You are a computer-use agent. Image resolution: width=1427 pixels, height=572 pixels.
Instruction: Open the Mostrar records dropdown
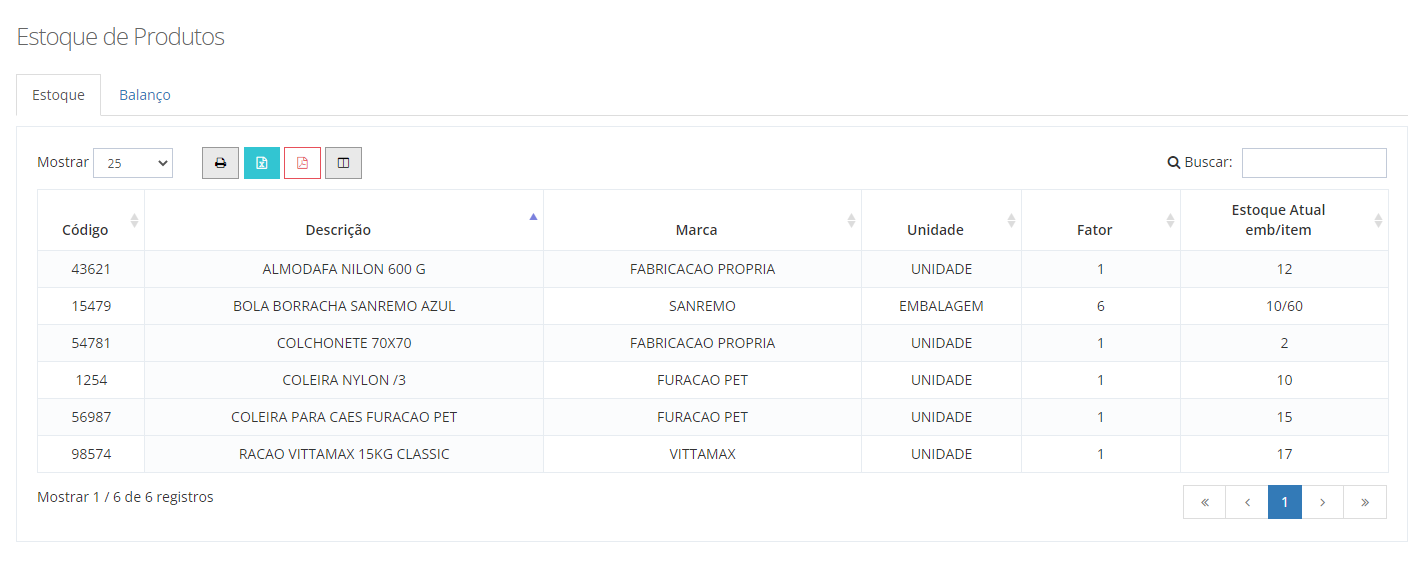(133, 163)
